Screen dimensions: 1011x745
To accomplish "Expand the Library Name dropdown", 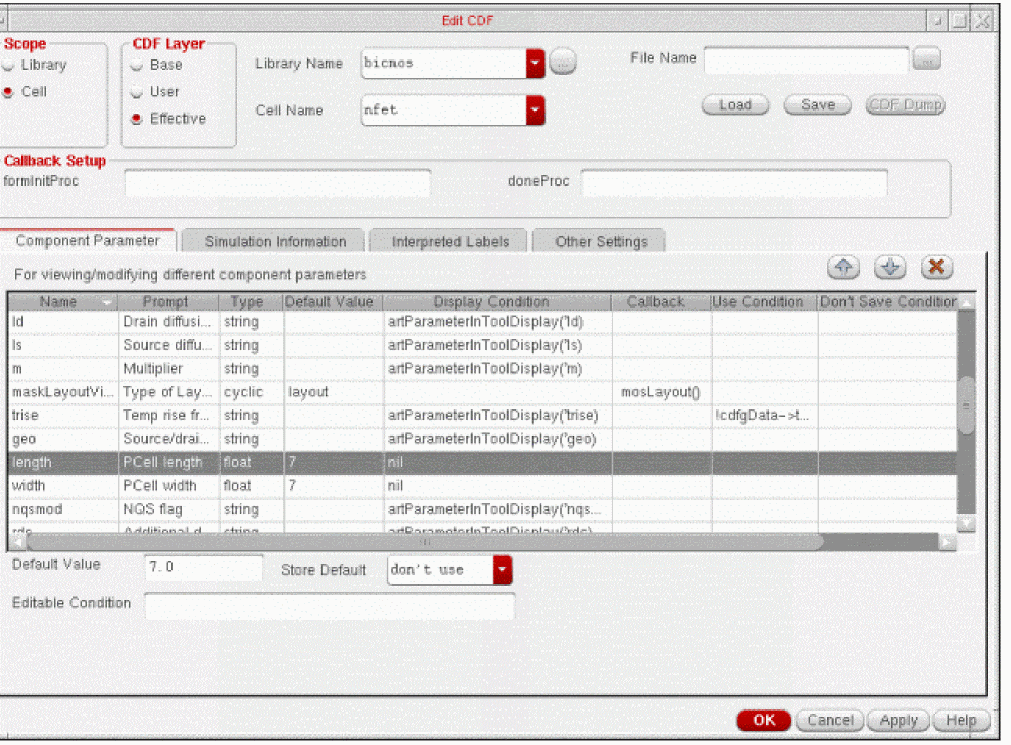I will click(535, 63).
